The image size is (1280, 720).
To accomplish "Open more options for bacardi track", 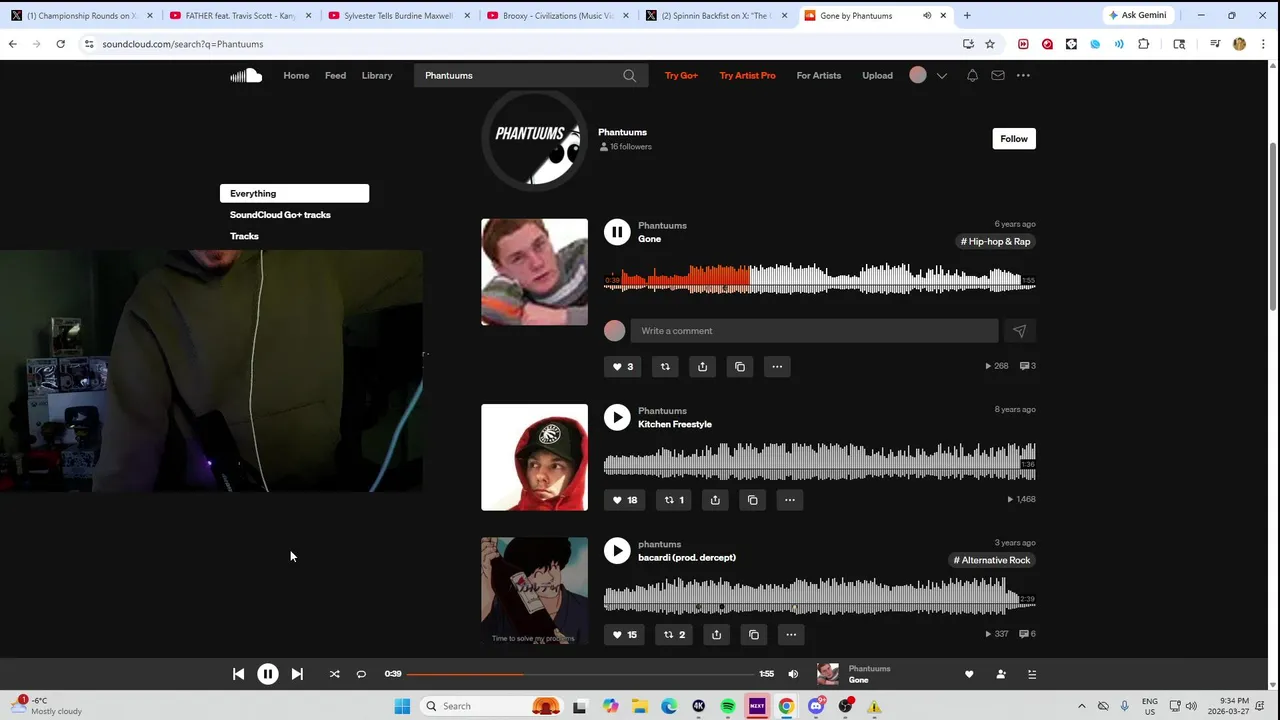I will pyautogui.click(x=791, y=634).
